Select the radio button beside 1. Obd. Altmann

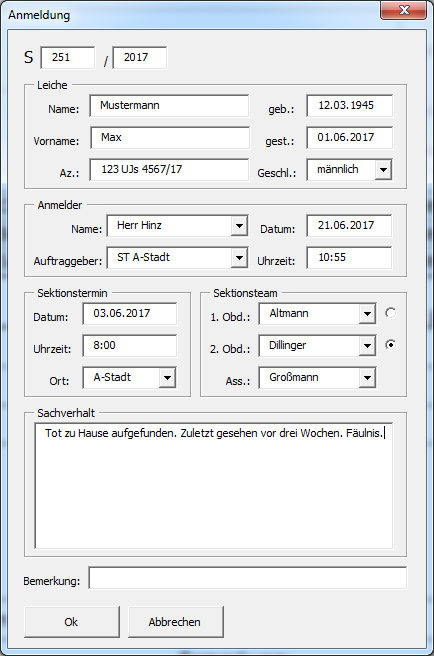pos(390,313)
